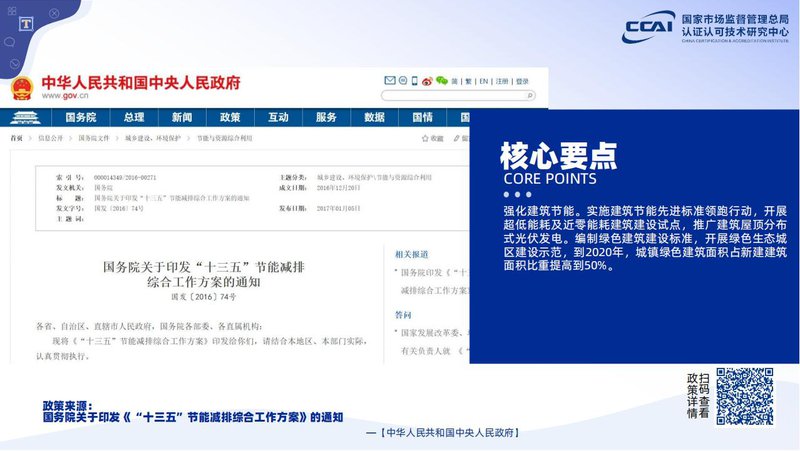This screenshot has height=451, width=800.
Task: Click the CCAI logo
Action: pyautogui.click(x=648, y=27)
